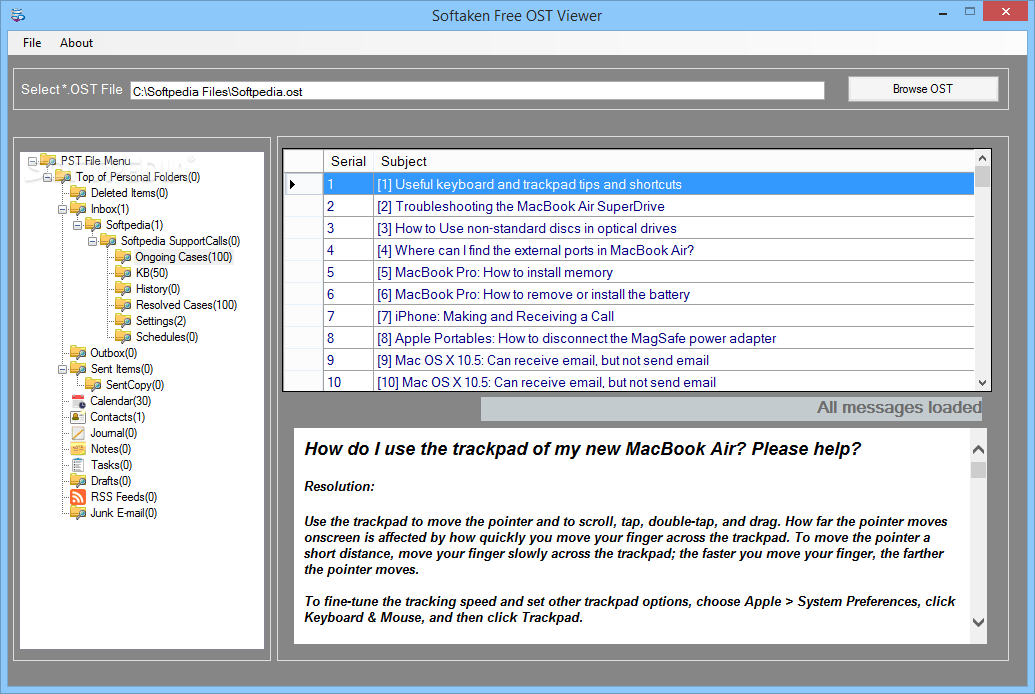1035x694 pixels.
Task: Click the SentCopy folder icon
Action: pos(93,384)
